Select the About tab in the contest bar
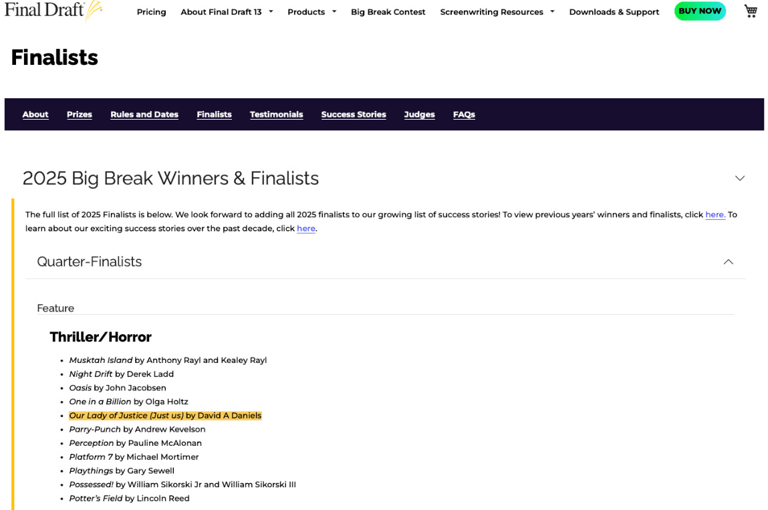The width and height of the screenshot is (768, 510). point(35,114)
